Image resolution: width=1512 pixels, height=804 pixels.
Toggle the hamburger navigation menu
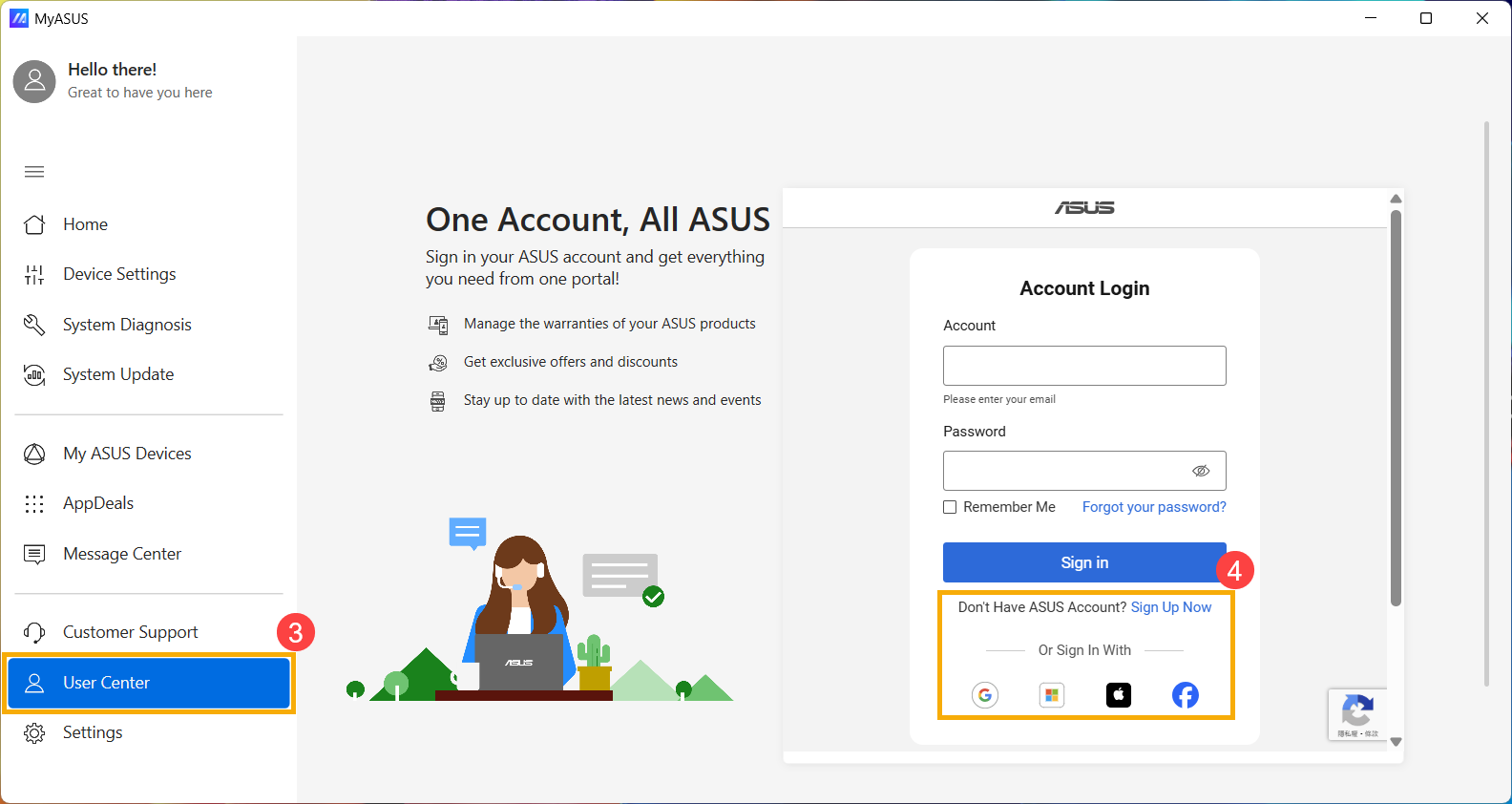(x=34, y=172)
